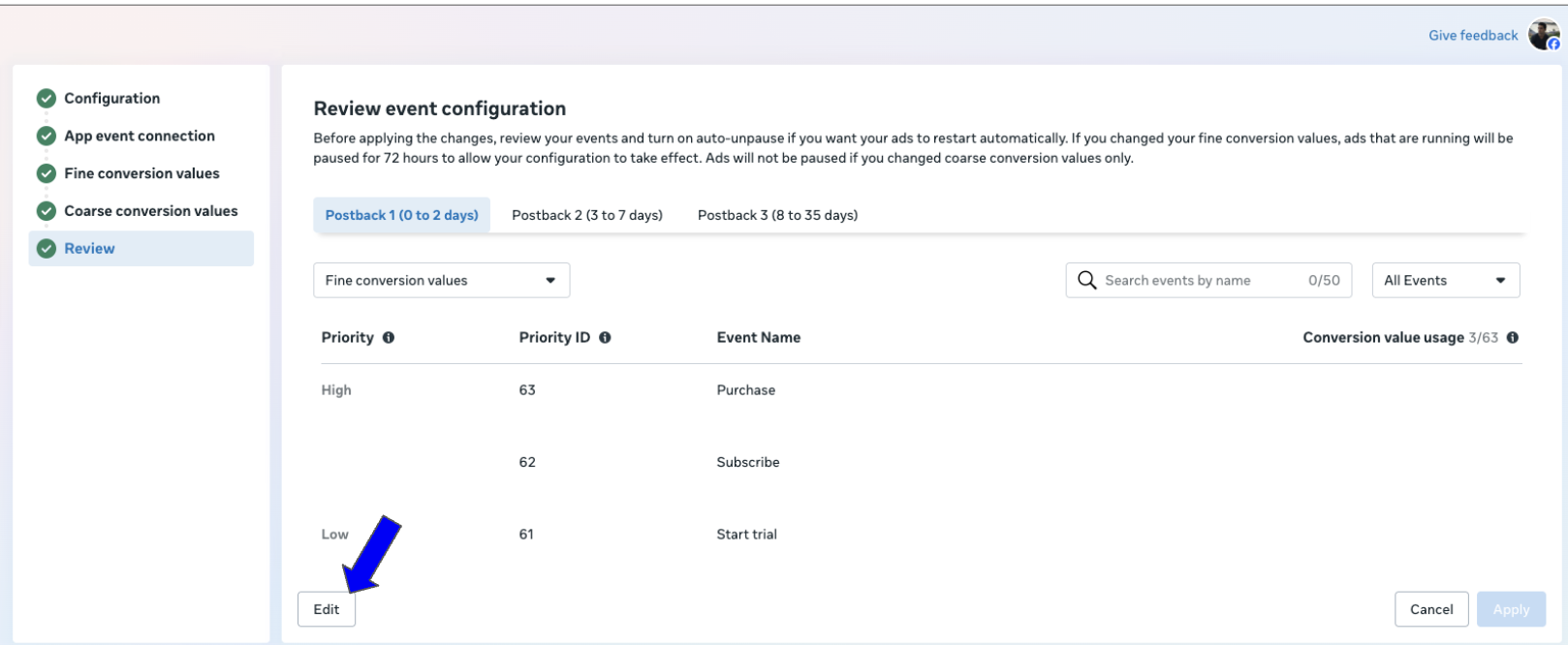Click the Apply button

[1511, 609]
